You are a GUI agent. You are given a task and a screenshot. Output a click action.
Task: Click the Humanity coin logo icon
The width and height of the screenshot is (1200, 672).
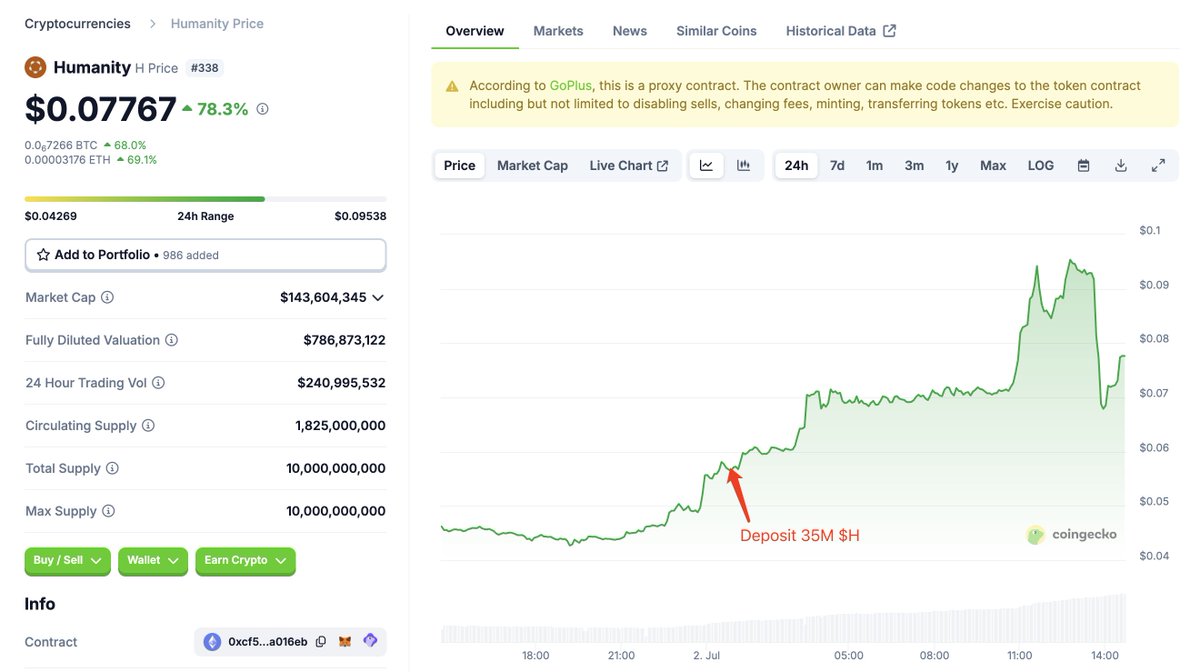[x=36, y=67]
